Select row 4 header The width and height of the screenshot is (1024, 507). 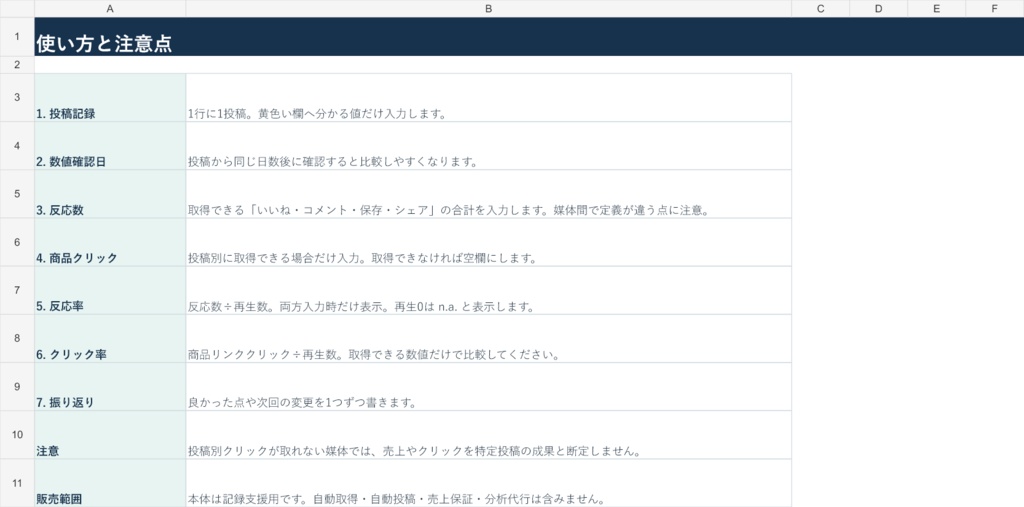pos(17,146)
